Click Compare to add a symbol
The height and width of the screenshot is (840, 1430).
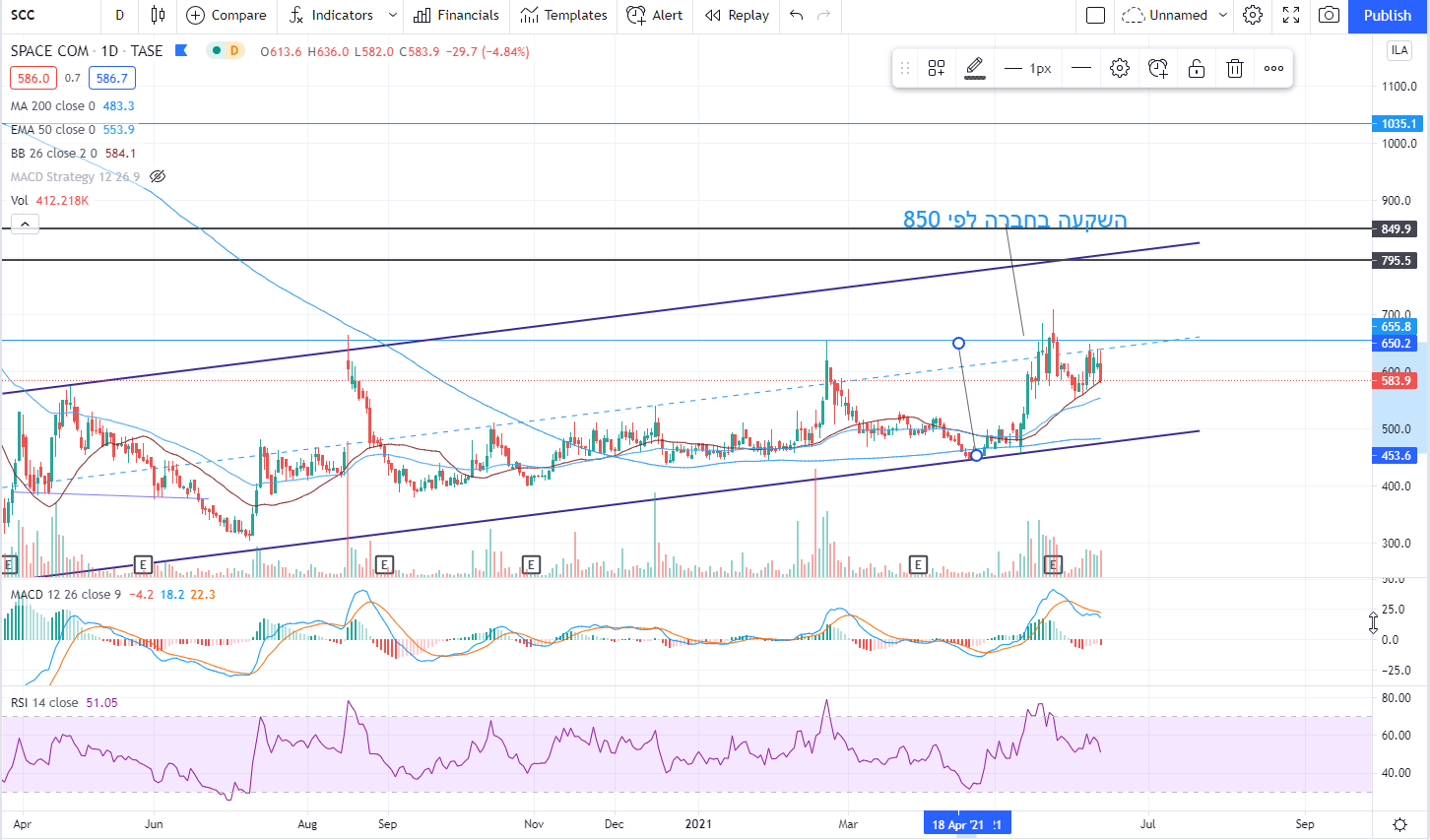click(x=227, y=15)
